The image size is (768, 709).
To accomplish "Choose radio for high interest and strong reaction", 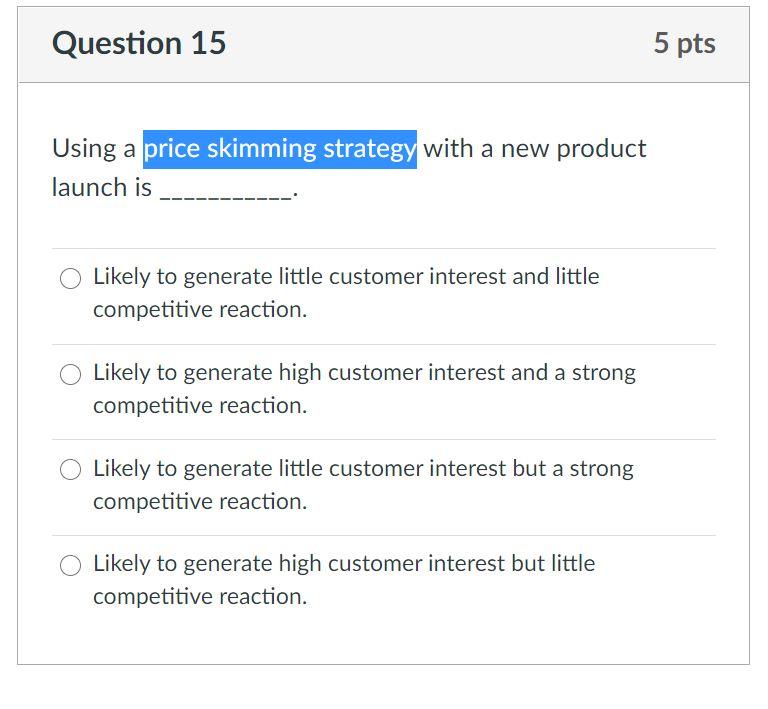I will tap(70, 374).
